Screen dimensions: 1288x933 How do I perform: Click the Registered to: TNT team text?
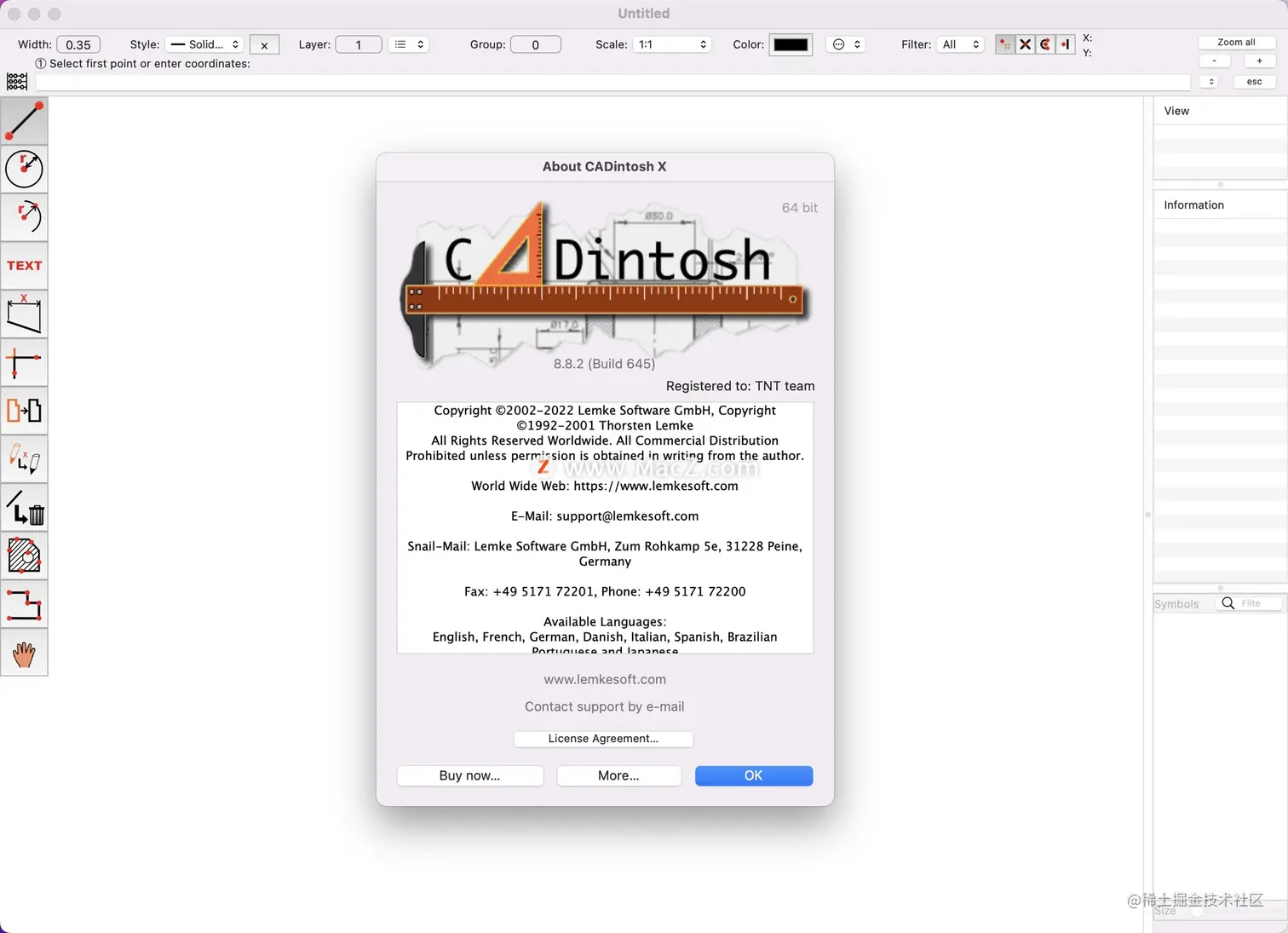coord(740,386)
